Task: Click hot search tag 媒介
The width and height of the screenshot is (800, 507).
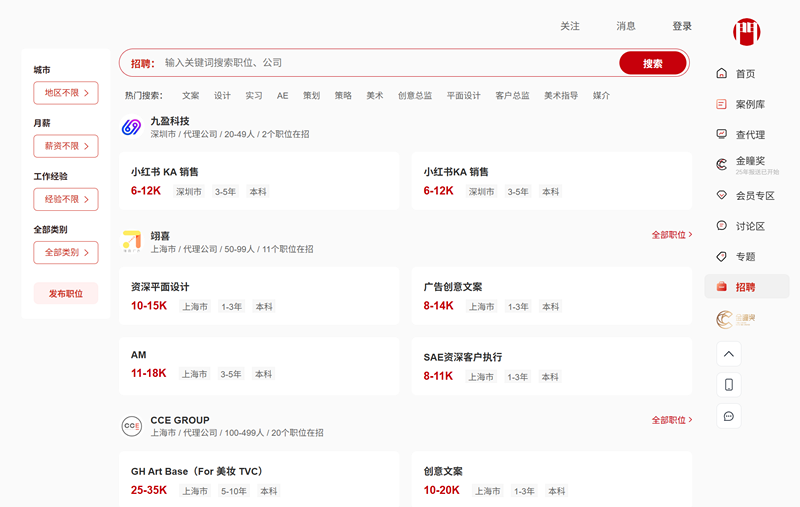Action: [601, 95]
